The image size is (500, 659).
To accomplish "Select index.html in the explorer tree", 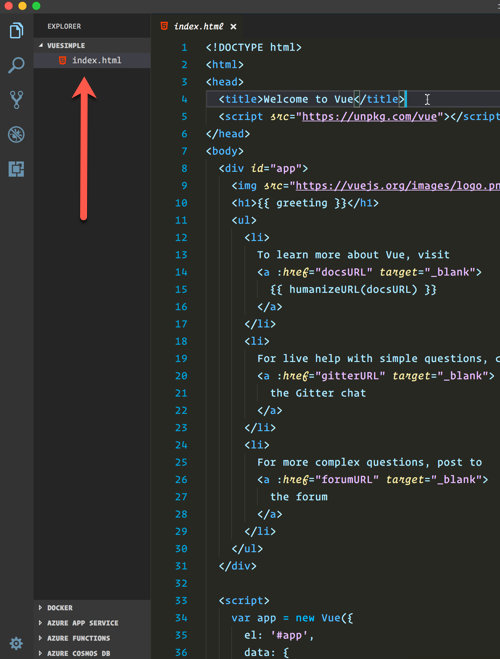I will (92, 60).
